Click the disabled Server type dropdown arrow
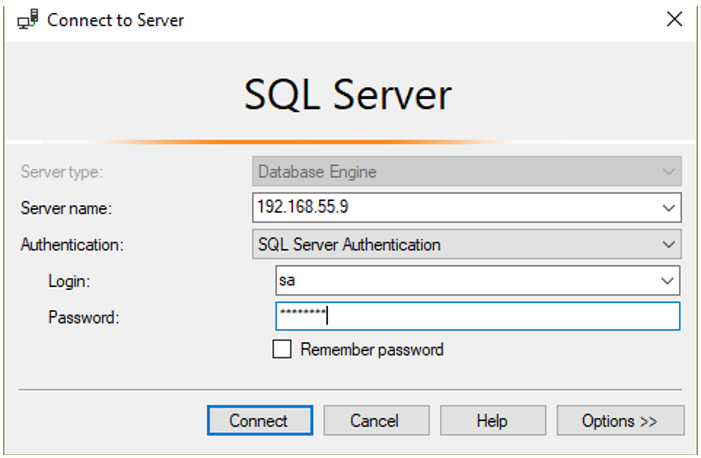The image size is (701, 458). (x=669, y=171)
